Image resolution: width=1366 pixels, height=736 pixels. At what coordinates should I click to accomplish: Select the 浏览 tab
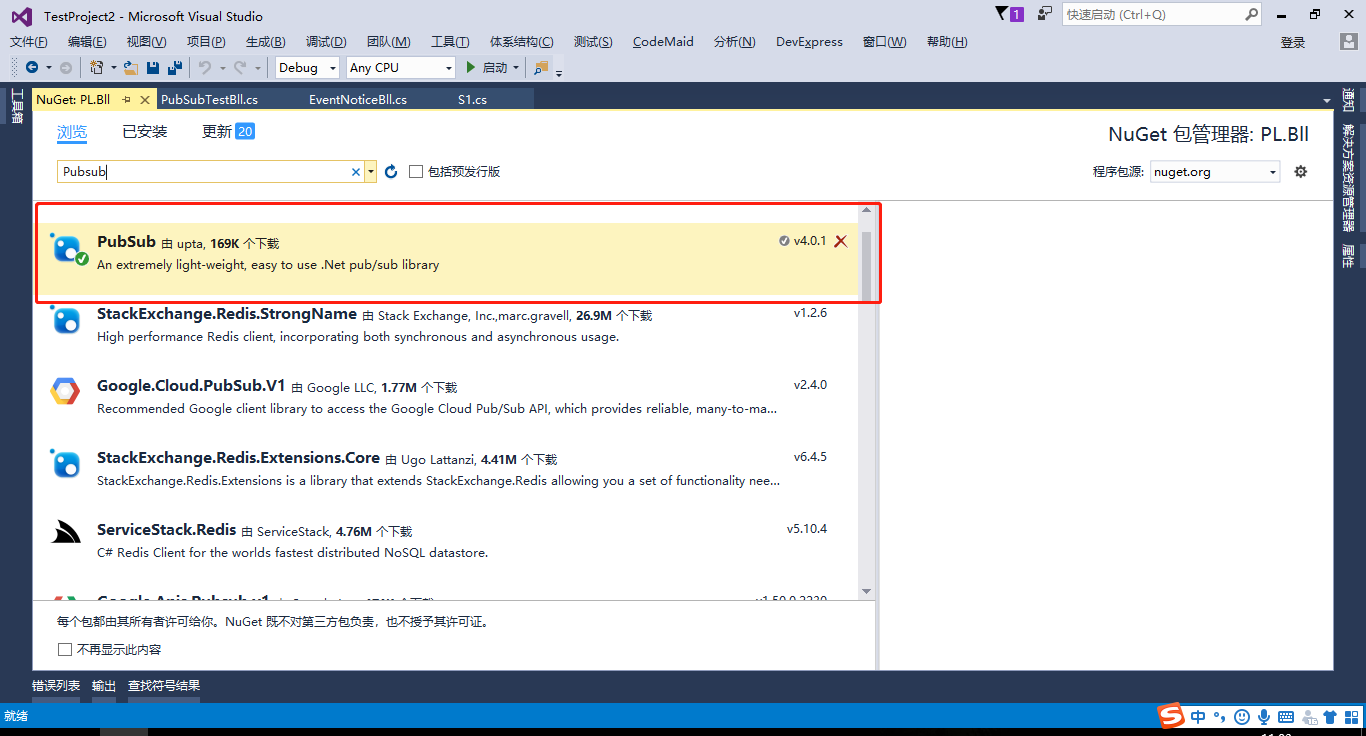click(72, 132)
